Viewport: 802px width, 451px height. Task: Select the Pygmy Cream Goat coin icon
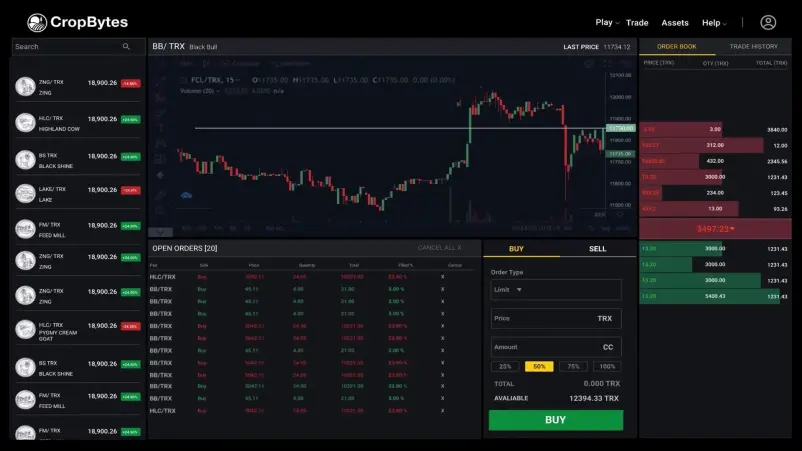[x=25, y=330]
